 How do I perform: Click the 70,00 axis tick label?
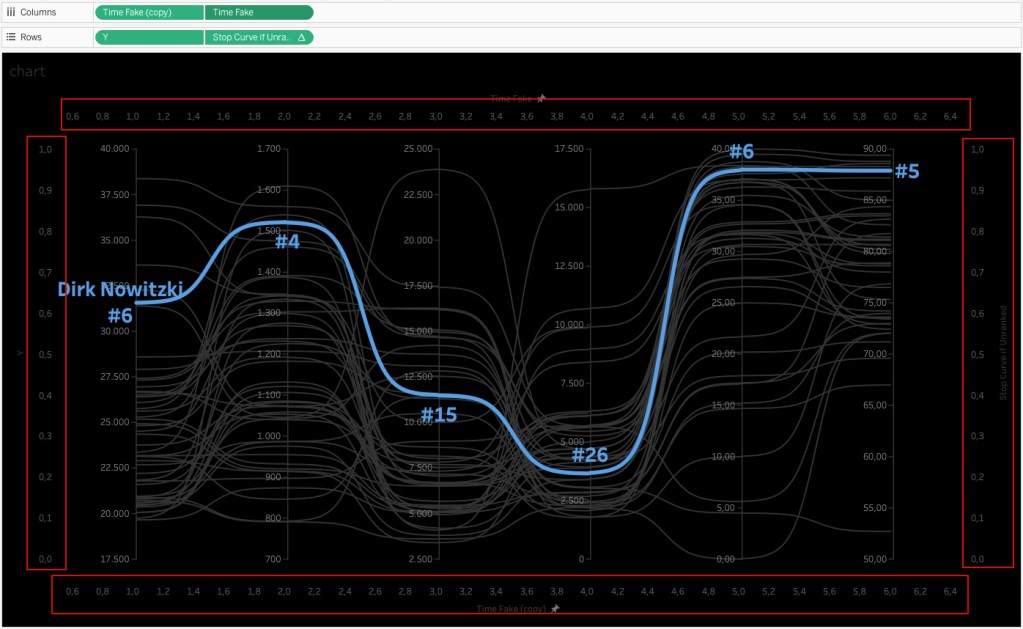point(875,354)
